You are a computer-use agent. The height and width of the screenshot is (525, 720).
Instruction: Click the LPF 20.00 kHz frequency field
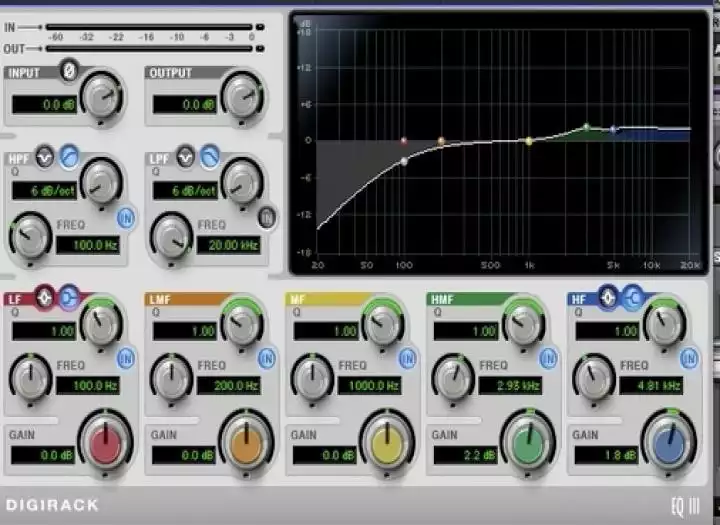coord(229,245)
